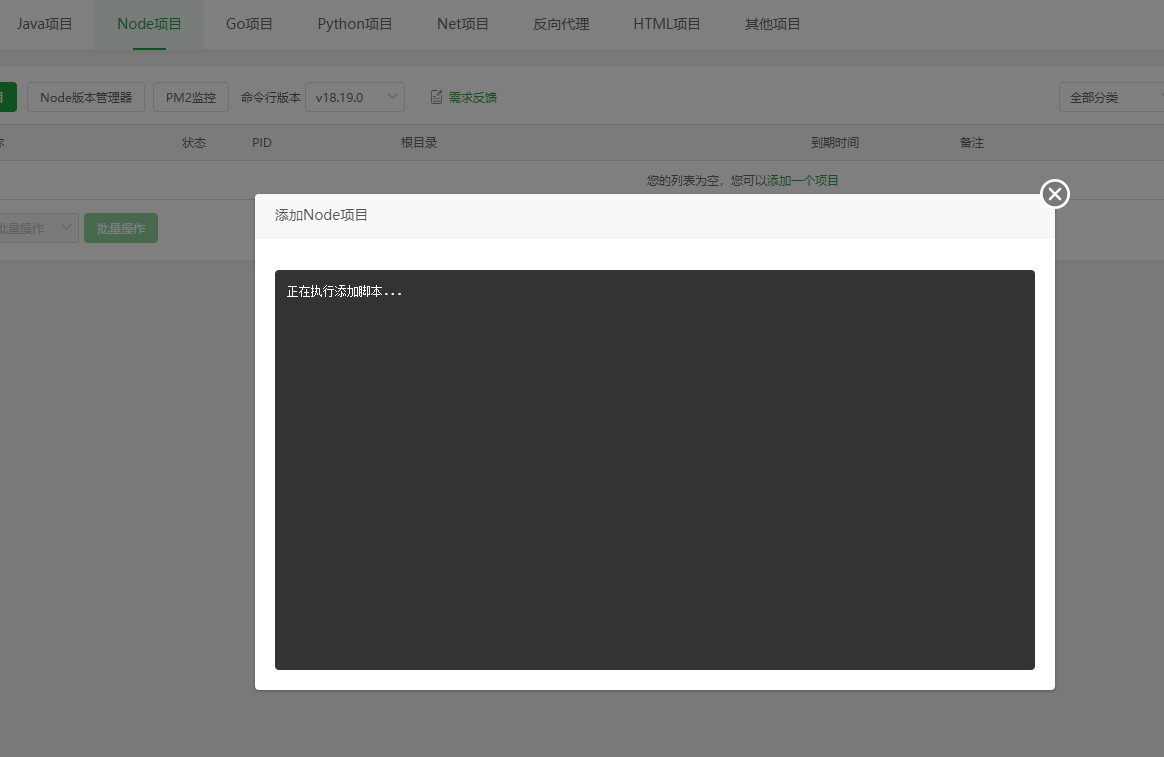Click the 需求反馈 link
Screen dimensions: 1164x757
(x=473, y=97)
